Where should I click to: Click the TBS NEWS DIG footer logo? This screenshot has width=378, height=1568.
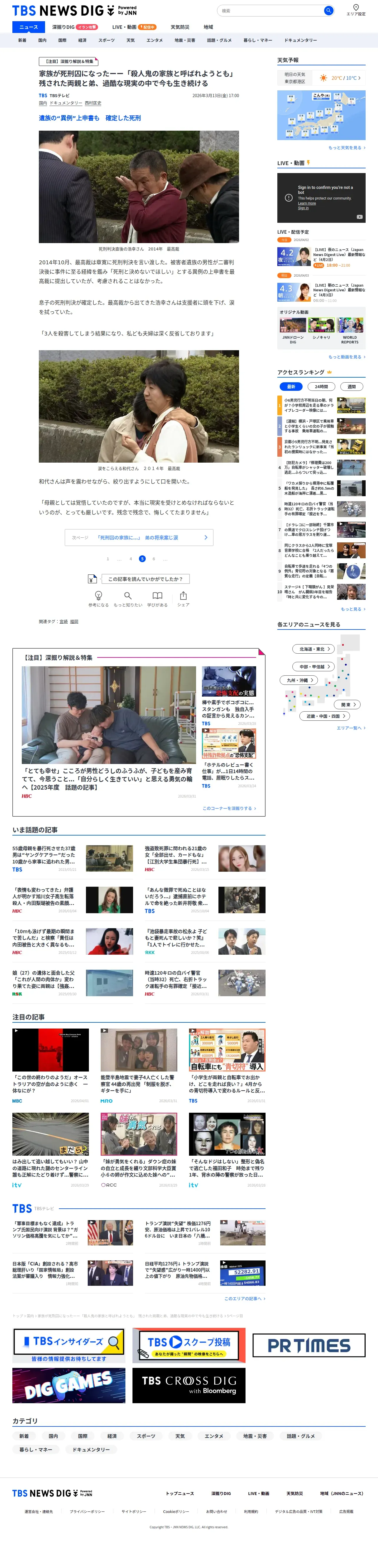[52, 1493]
